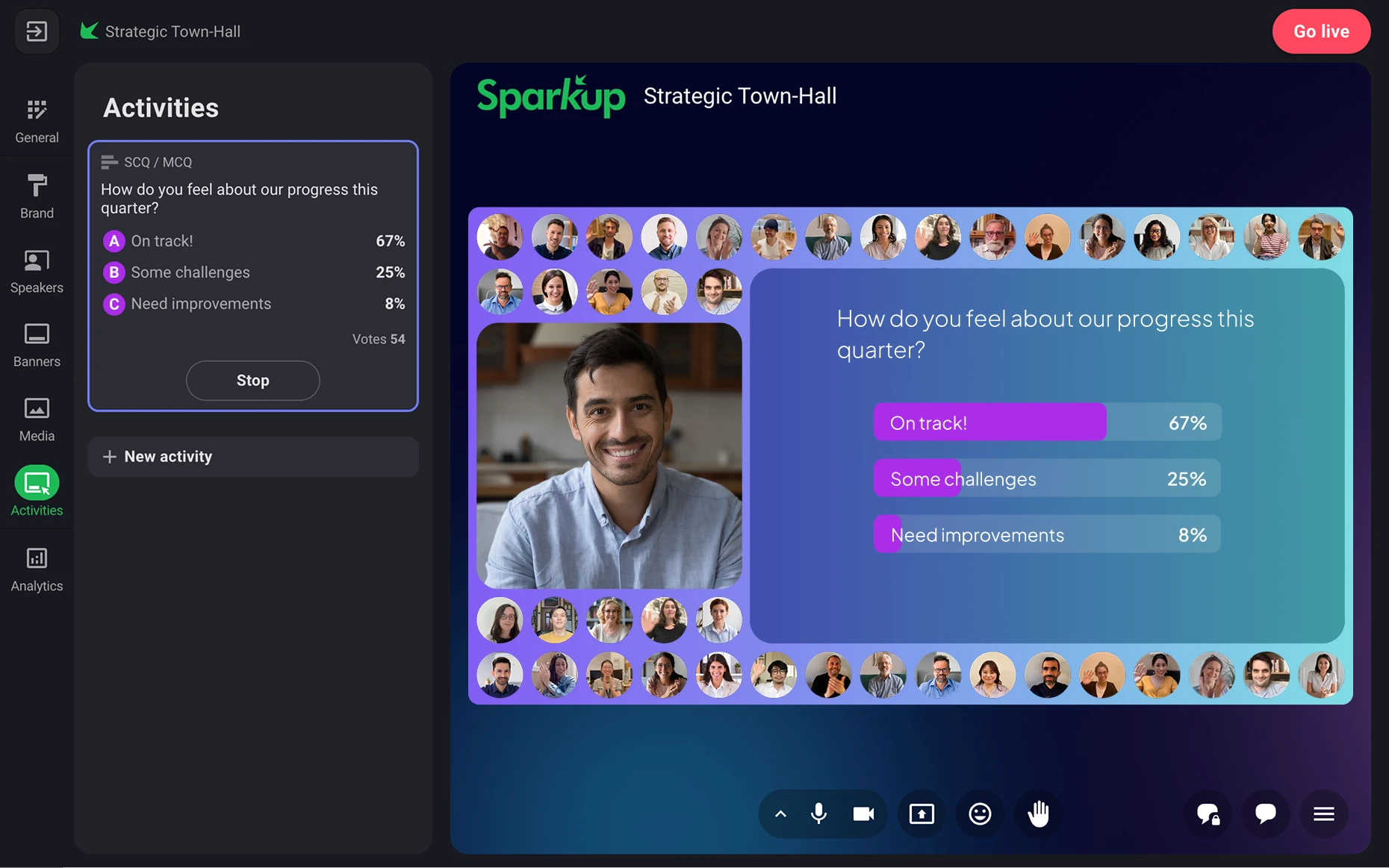
Task: Click the 8% value in activity card
Action: [395, 304]
